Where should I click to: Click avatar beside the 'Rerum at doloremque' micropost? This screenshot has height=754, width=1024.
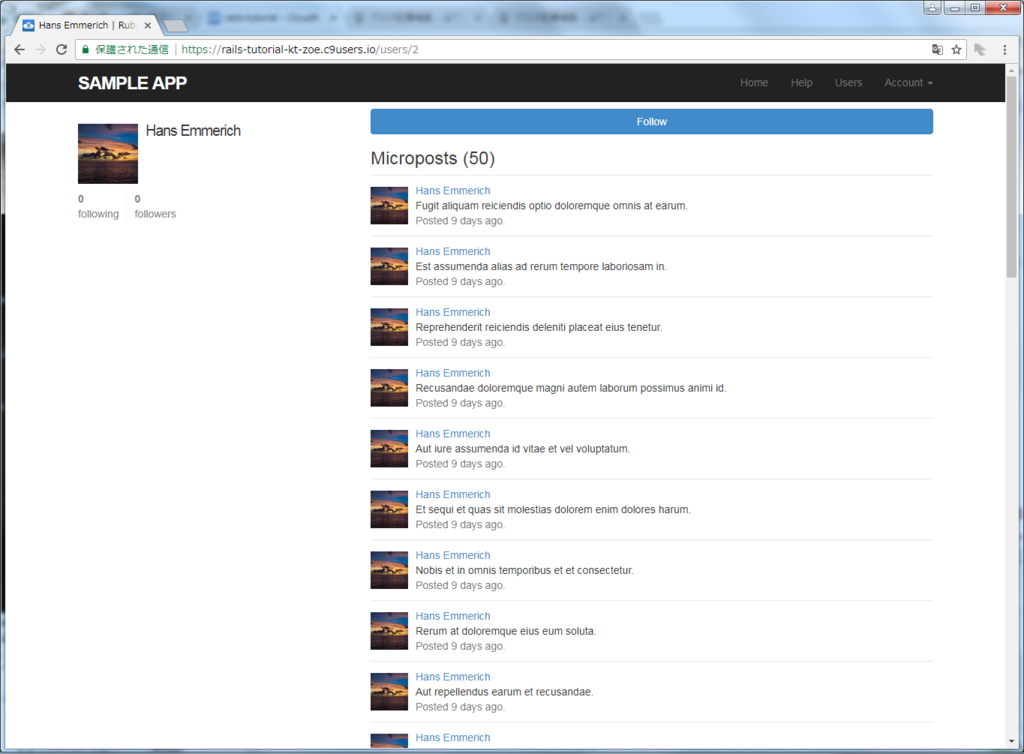389,631
